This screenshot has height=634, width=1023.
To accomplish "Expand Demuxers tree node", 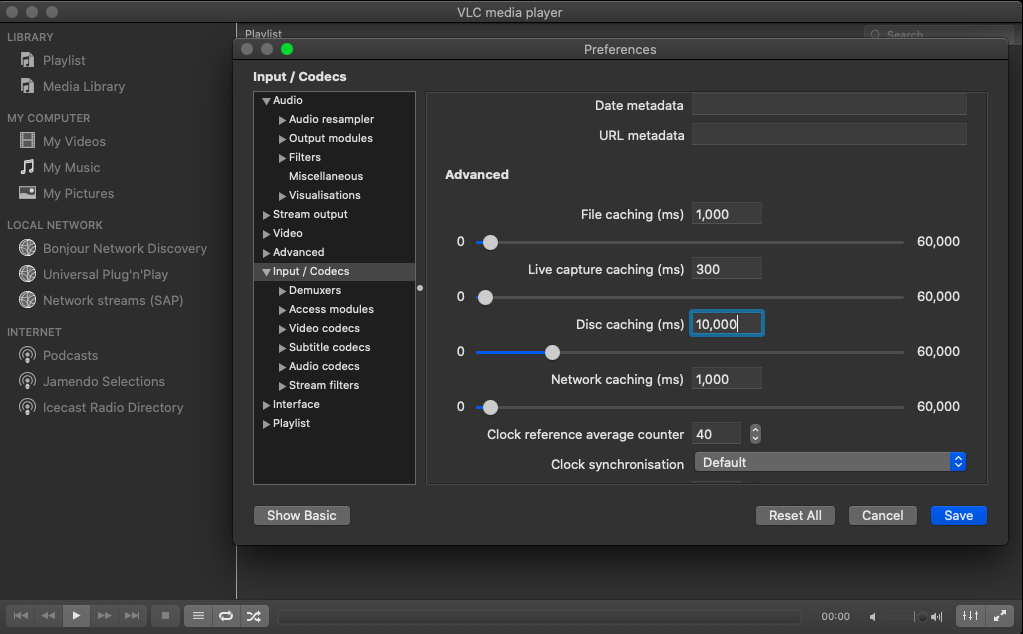I will [x=282, y=291].
